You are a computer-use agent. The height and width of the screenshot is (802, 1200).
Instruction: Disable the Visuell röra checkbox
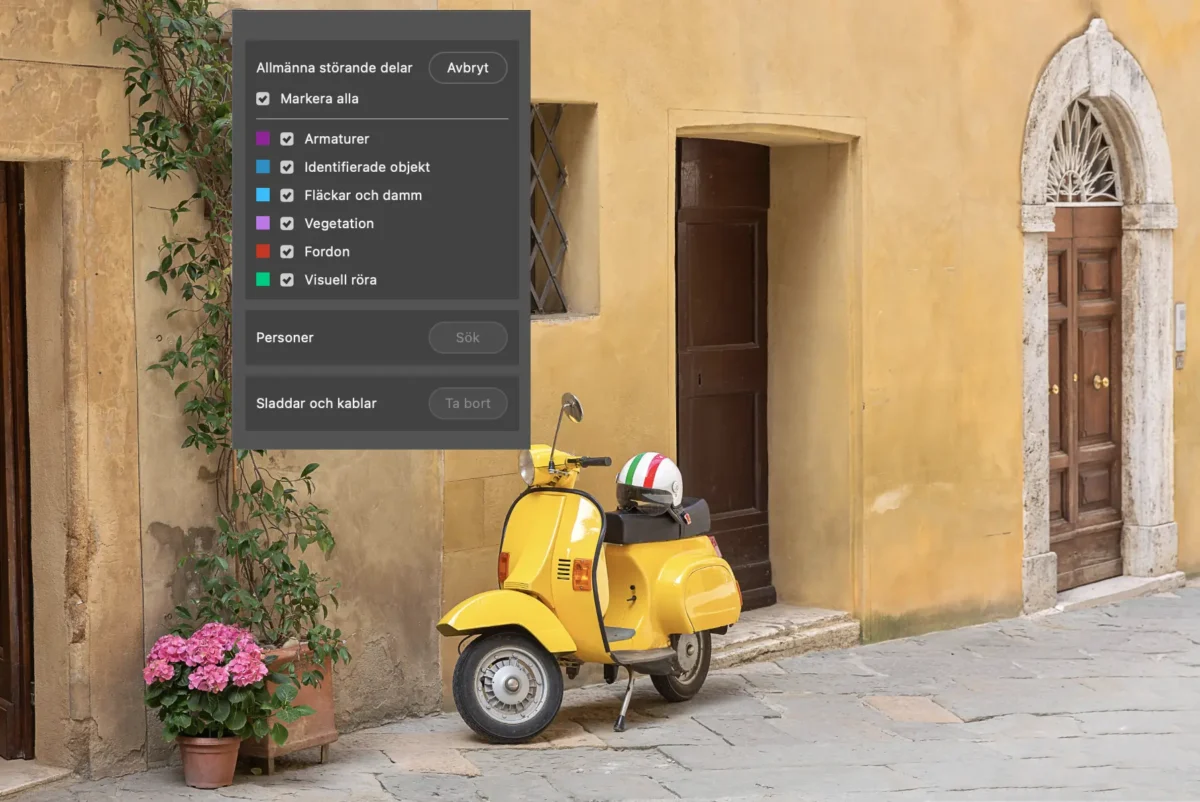point(287,280)
